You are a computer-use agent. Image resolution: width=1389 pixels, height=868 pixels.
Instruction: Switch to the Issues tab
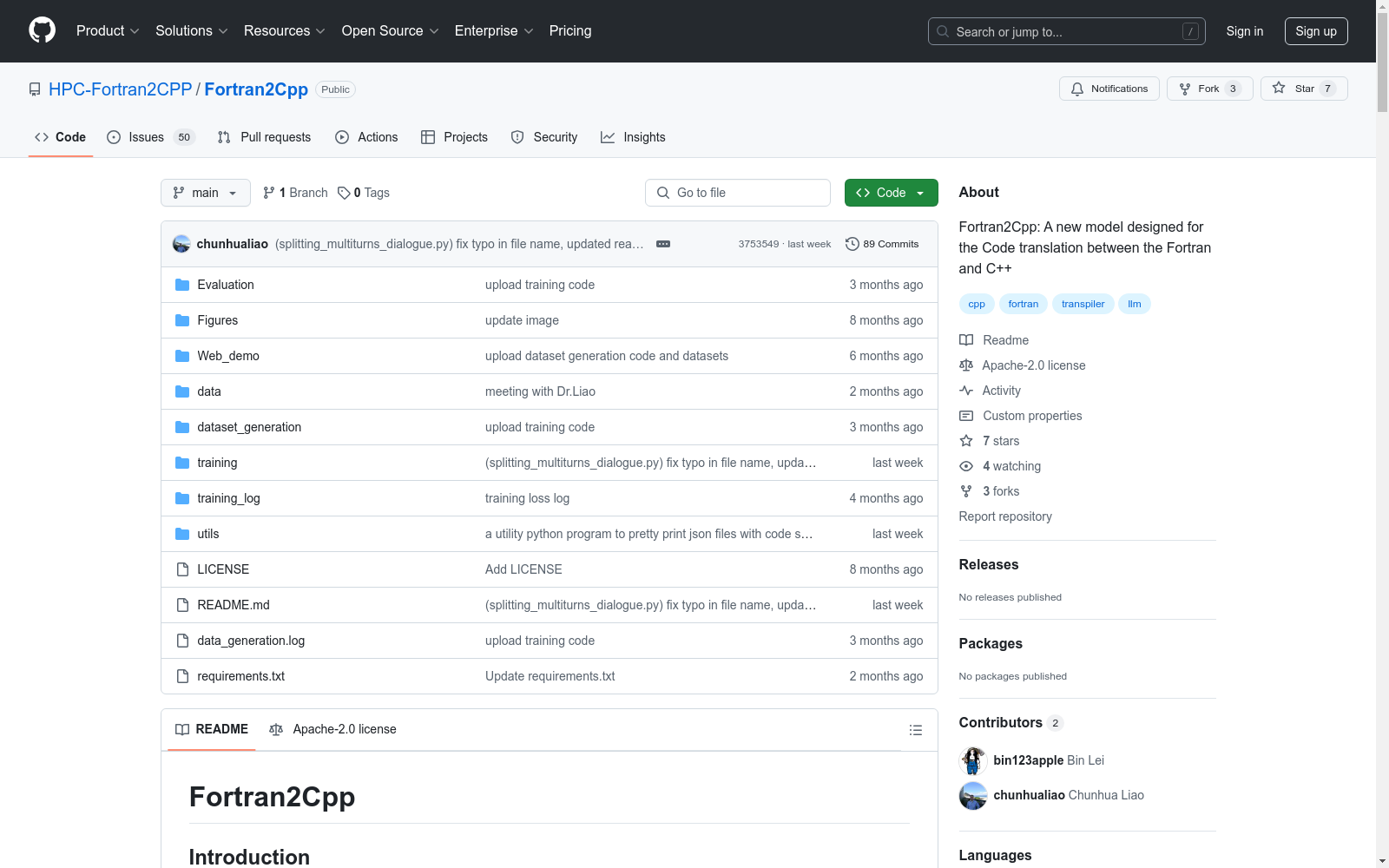(x=151, y=137)
